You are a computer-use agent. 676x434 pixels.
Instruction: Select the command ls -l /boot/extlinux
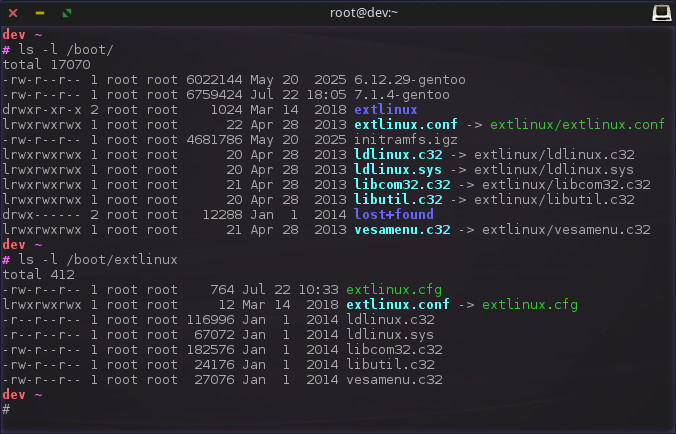coord(98,260)
